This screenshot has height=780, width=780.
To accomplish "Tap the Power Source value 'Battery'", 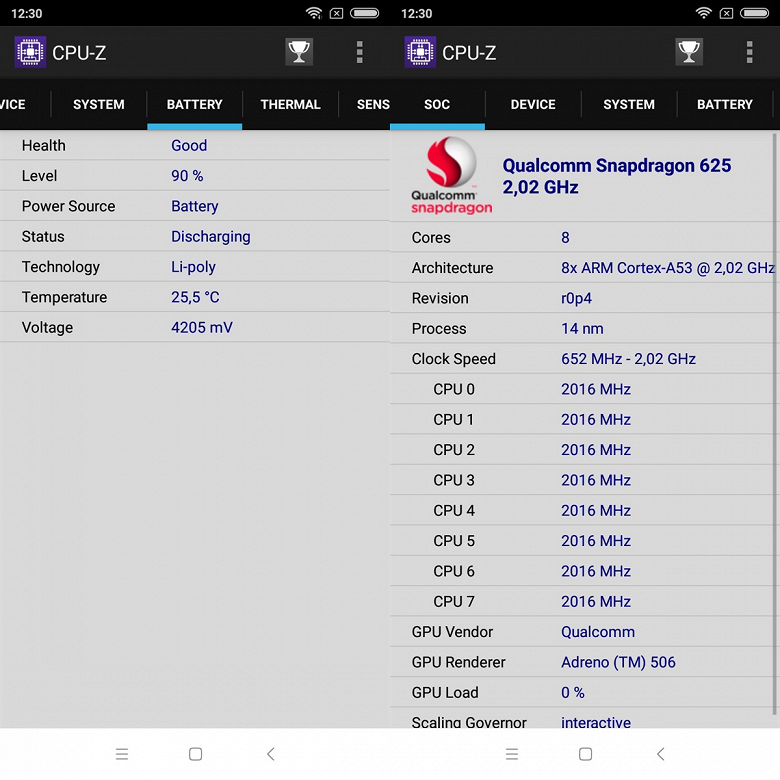I will pos(195,206).
